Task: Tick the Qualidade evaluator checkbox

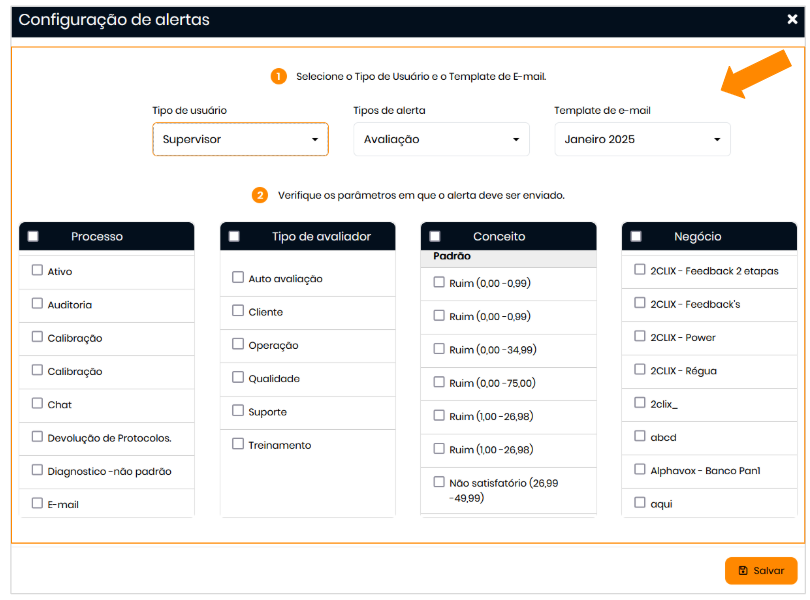Action: click(238, 378)
